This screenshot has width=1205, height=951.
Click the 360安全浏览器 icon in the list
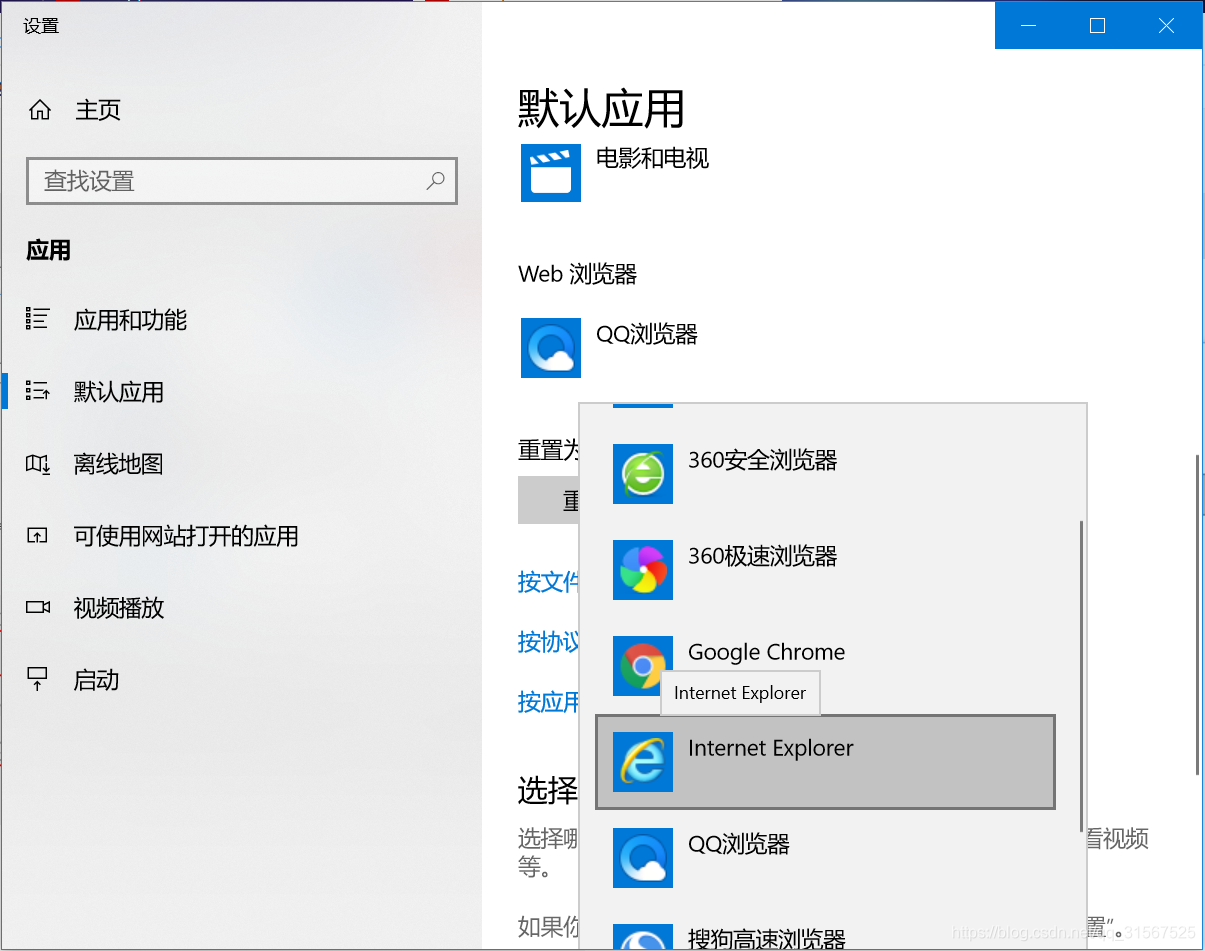pyautogui.click(x=643, y=474)
